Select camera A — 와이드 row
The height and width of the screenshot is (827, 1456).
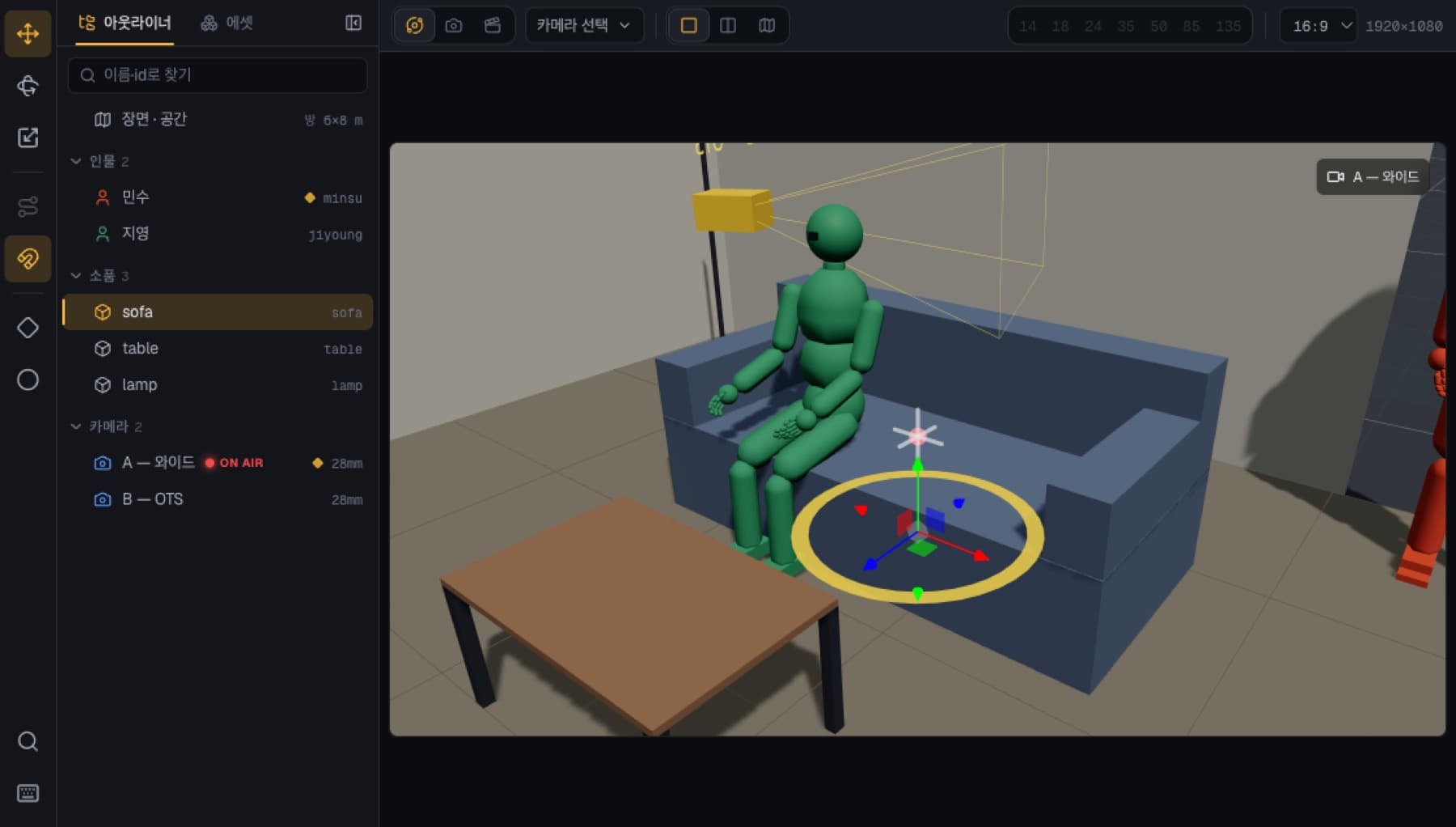218,463
